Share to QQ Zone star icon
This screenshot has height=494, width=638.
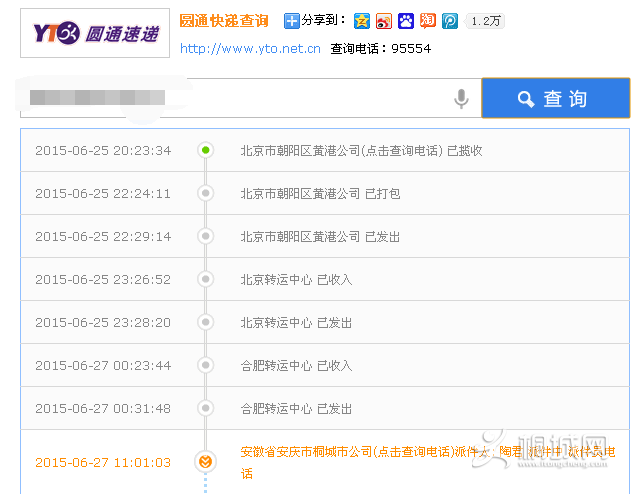pos(361,20)
